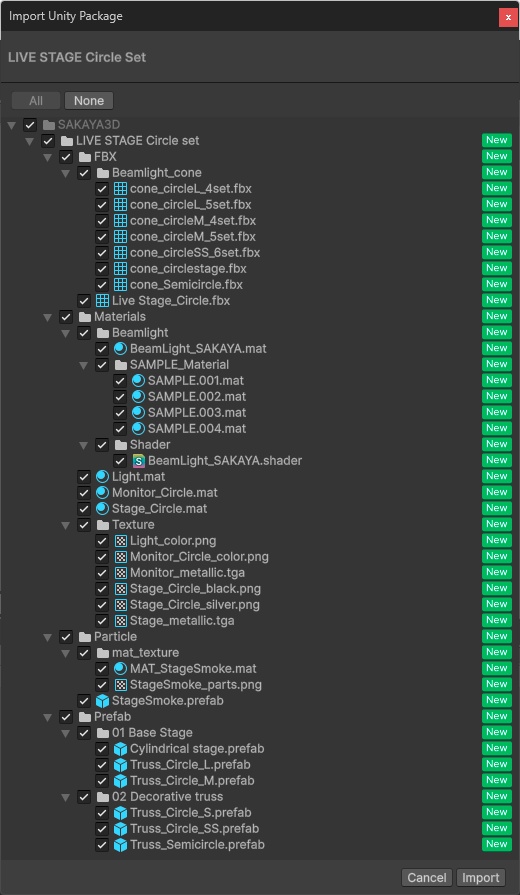Uncheck the cone_circleSS_6set.fbx checkbox

[102, 252]
